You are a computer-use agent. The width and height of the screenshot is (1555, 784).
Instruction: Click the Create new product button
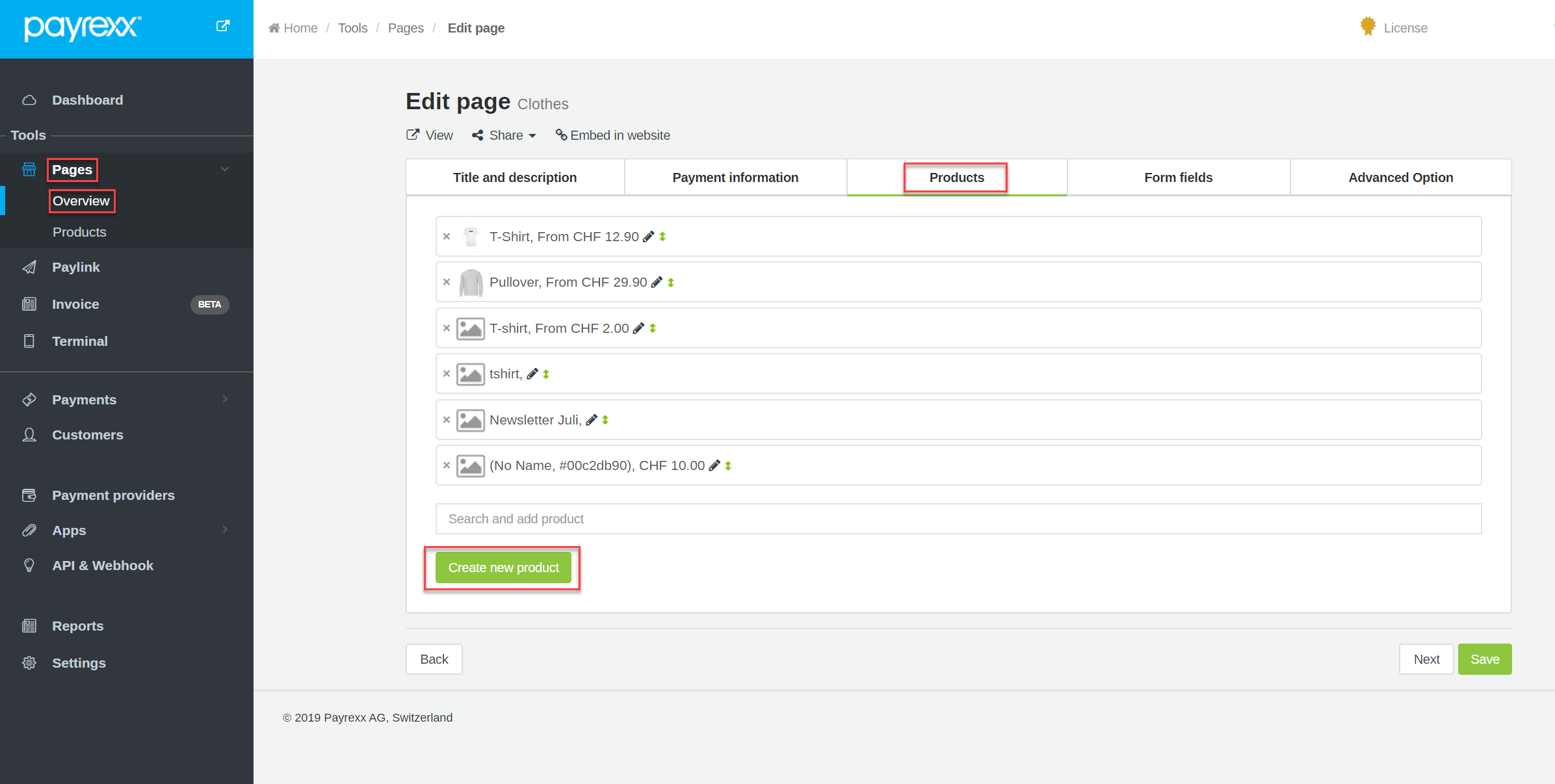tap(503, 568)
